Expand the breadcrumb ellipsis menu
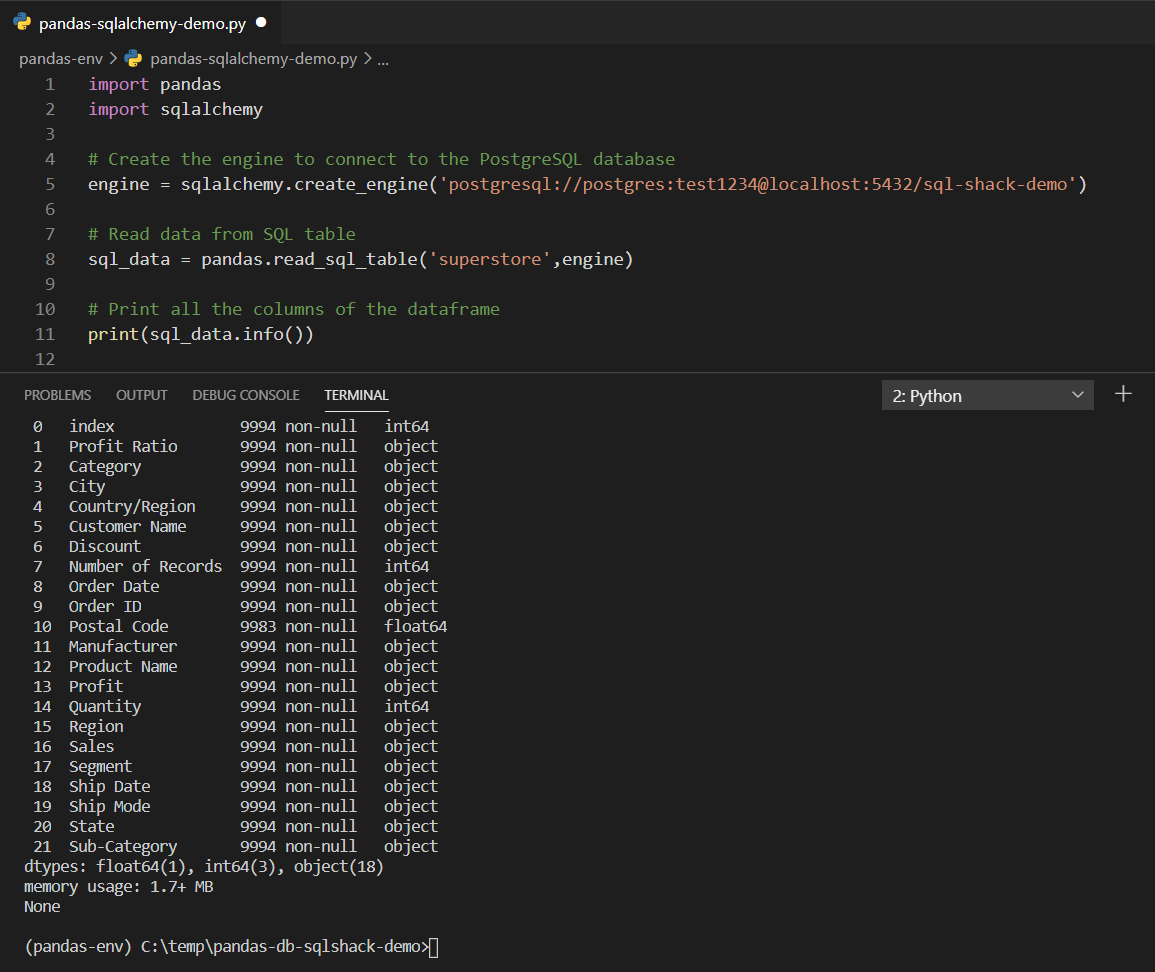 (x=383, y=59)
